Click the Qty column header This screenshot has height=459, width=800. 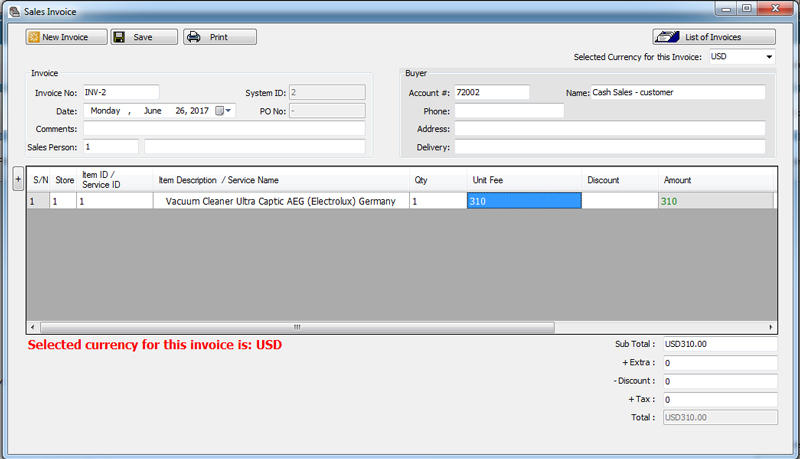click(438, 180)
